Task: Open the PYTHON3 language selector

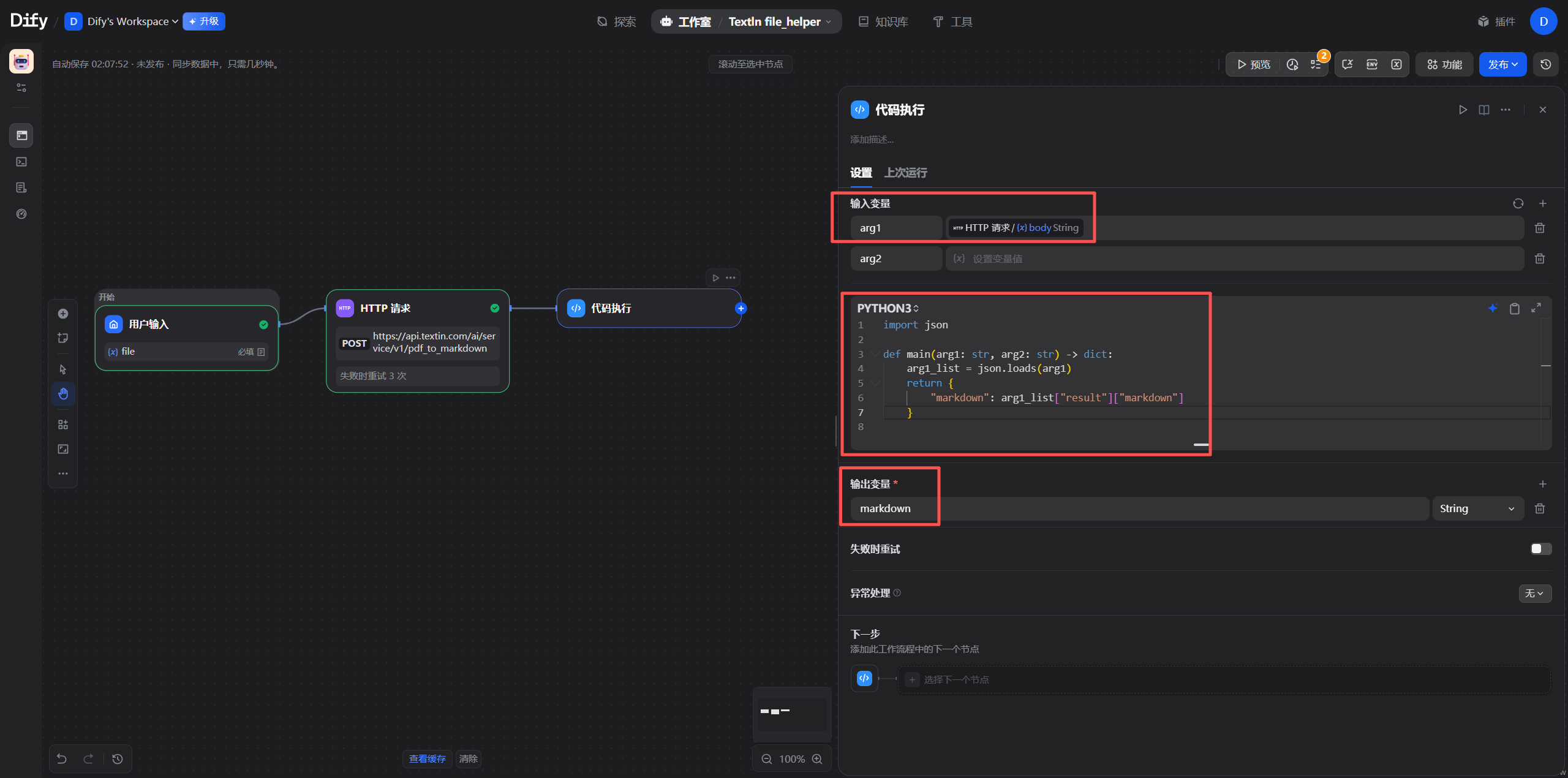Action: (x=887, y=308)
